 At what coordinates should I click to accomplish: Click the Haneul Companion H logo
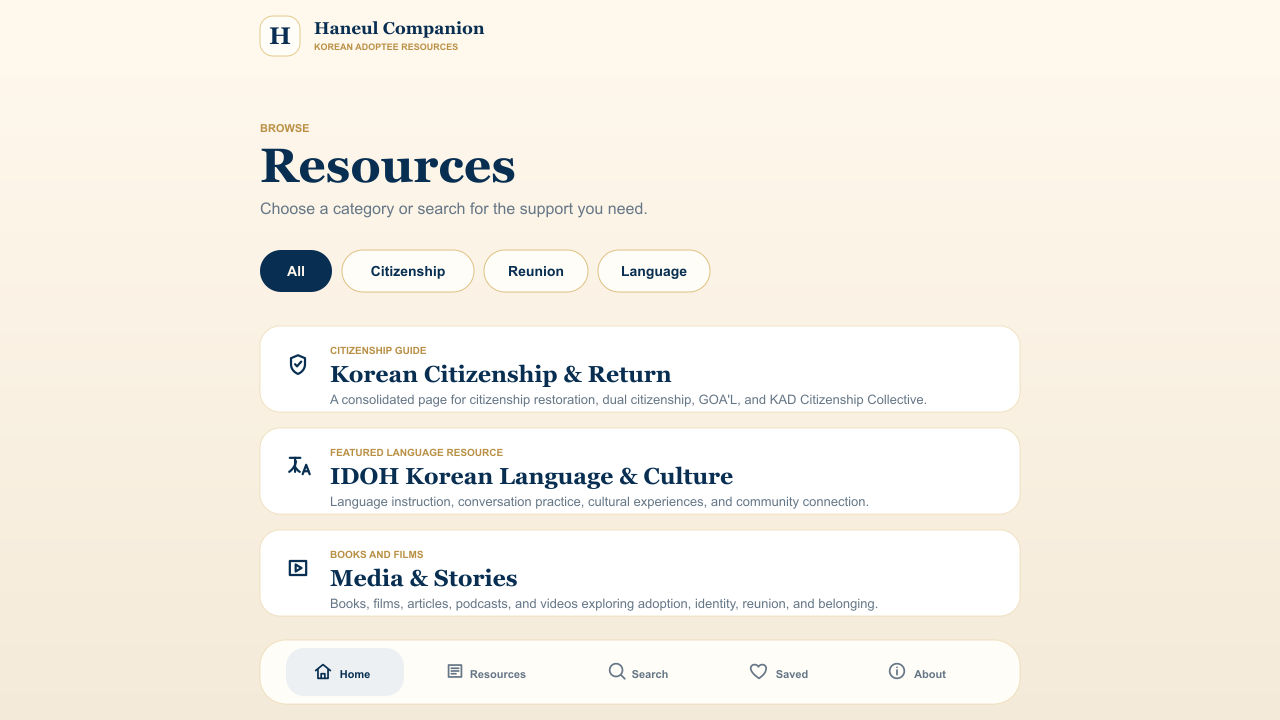[x=280, y=36]
